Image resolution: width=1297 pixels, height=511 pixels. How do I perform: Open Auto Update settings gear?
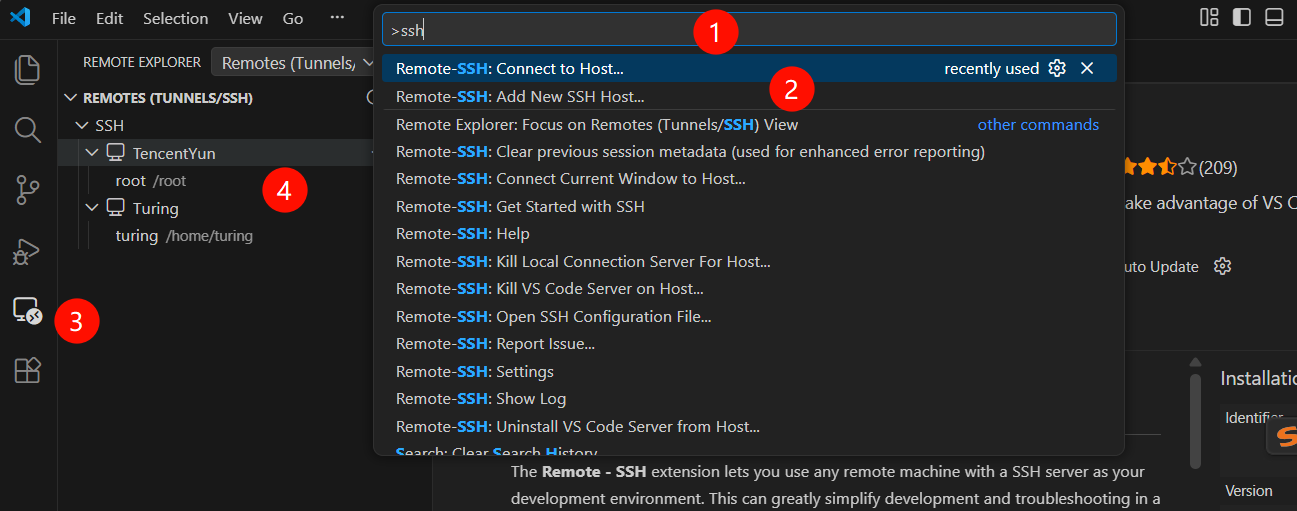(1222, 266)
